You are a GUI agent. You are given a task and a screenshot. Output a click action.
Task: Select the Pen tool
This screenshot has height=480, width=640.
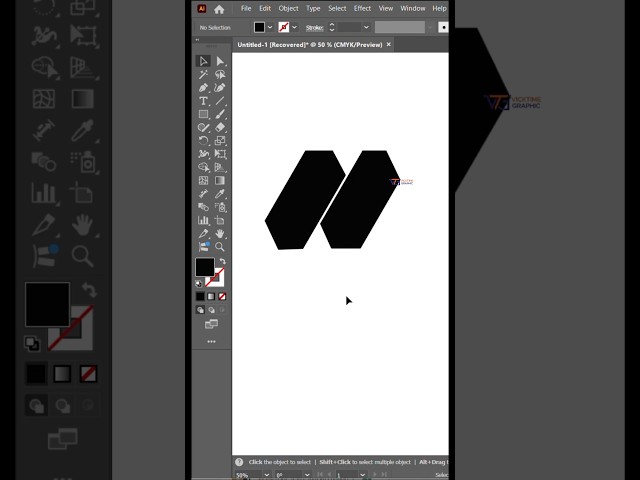click(203, 88)
